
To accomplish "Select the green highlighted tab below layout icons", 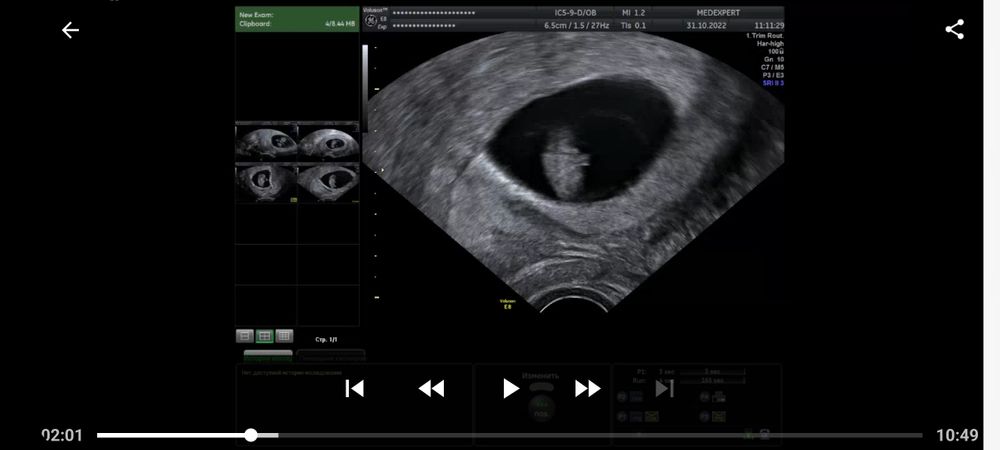I will [268, 355].
